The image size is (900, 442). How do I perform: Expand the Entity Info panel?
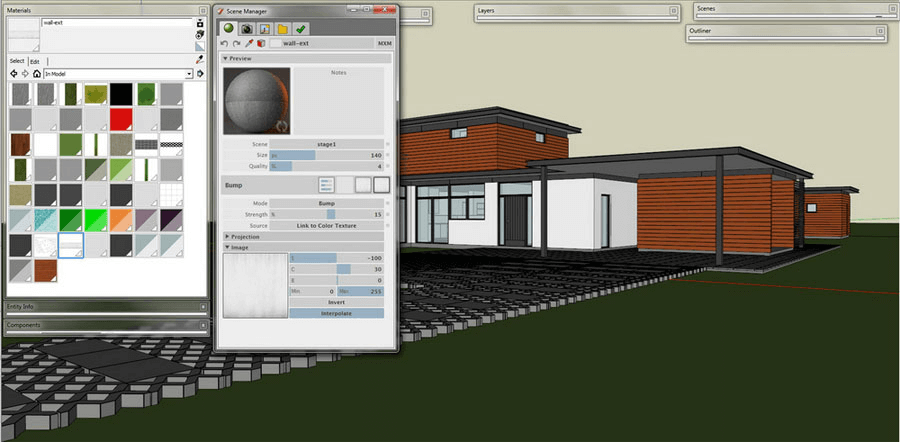pyautogui.click(x=107, y=307)
